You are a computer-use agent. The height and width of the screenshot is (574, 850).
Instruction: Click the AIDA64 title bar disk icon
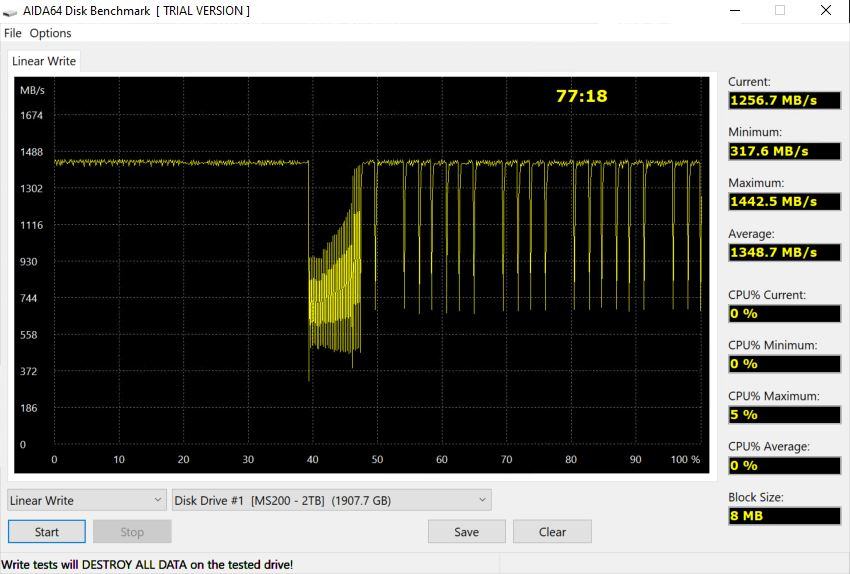pos(10,11)
